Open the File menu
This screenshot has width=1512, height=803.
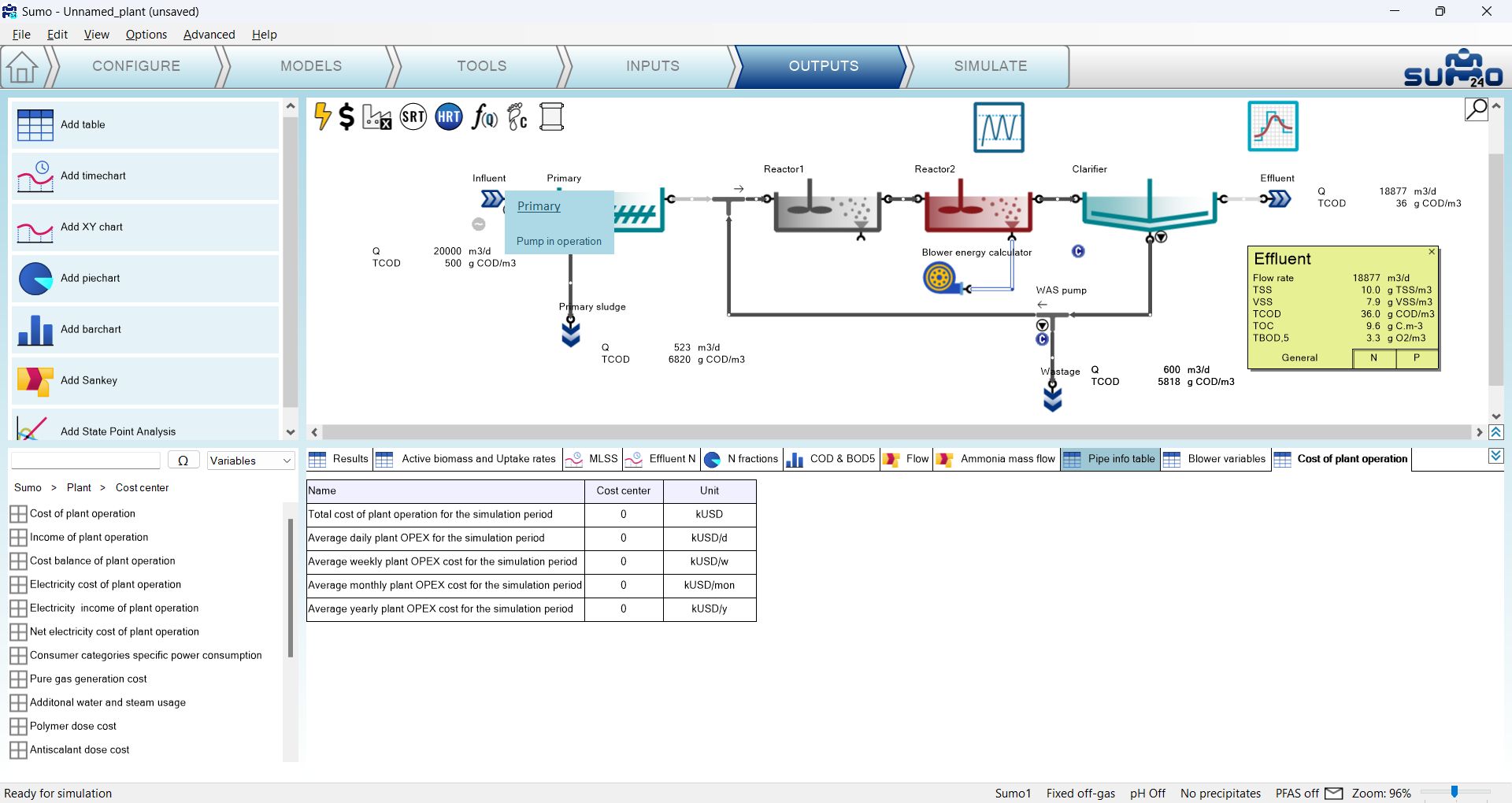pos(21,35)
